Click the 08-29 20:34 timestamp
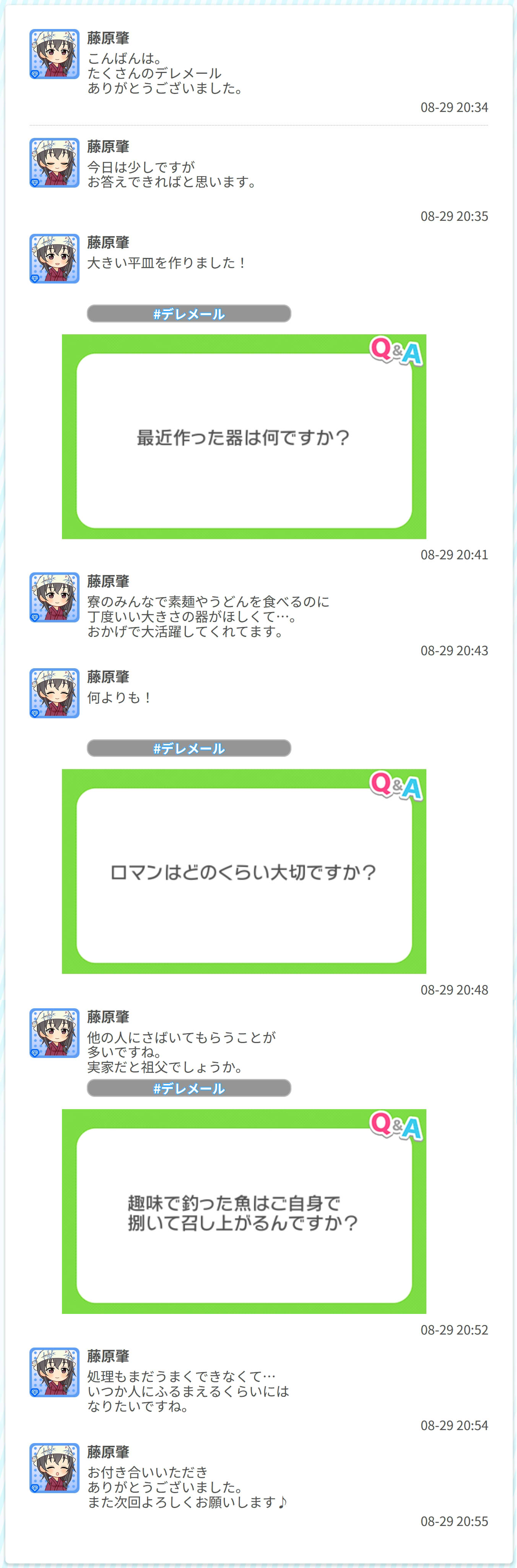The width and height of the screenshot is (517, 1568). [454, 108]
